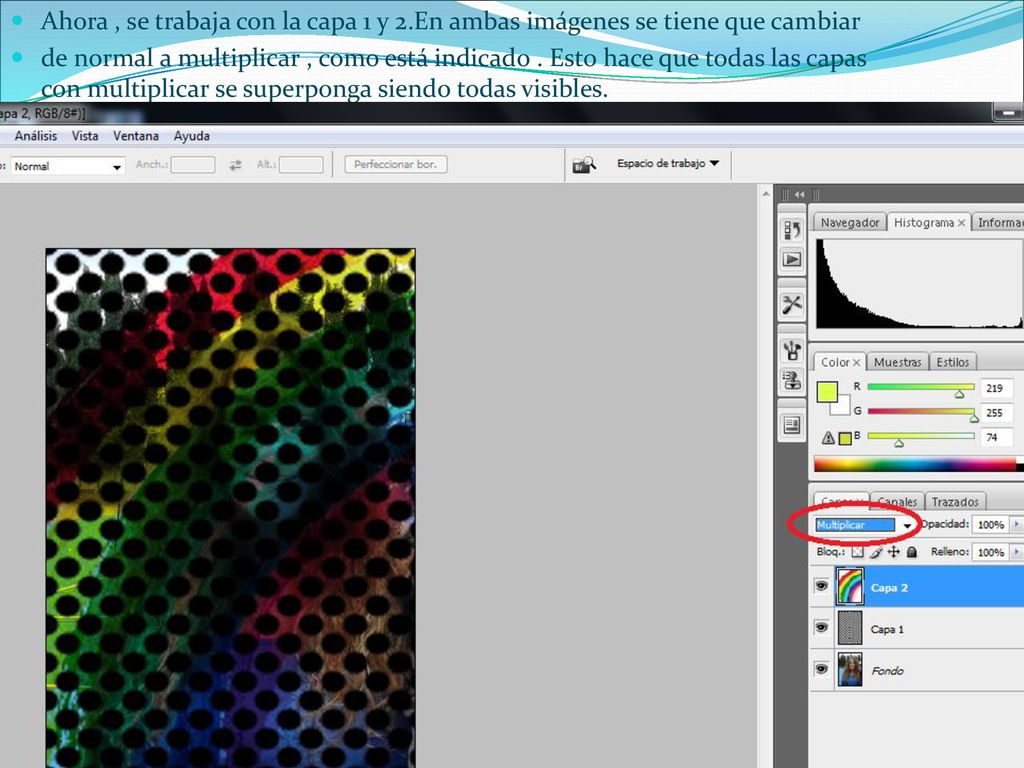The height and width of the screenshot is (768, 1024).
Task: Collapse the panel dock double-arrow
Action: (799, 194)
